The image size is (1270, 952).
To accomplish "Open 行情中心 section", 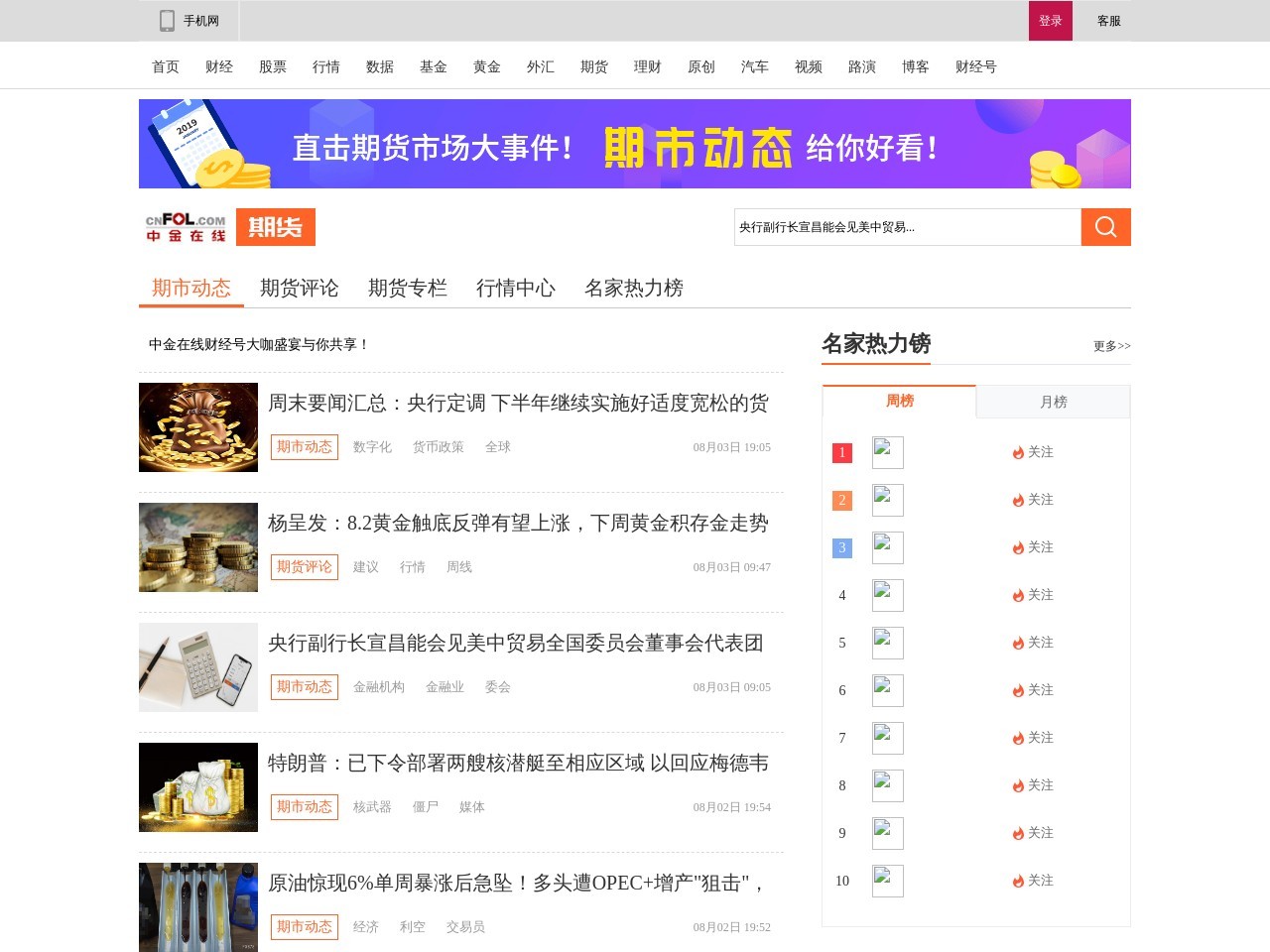I will tap(516, 289).
